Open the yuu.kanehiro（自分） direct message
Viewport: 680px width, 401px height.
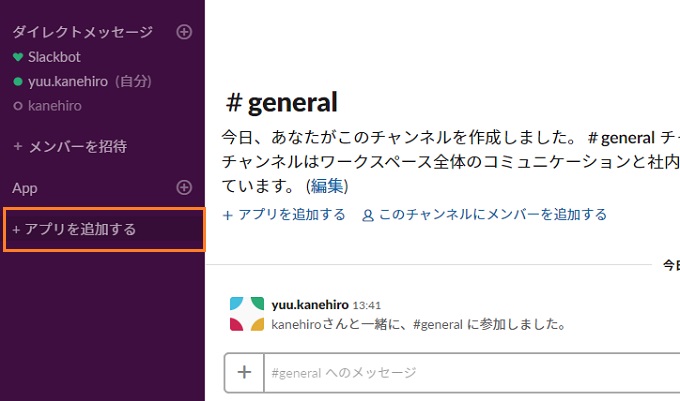[88, 81]
